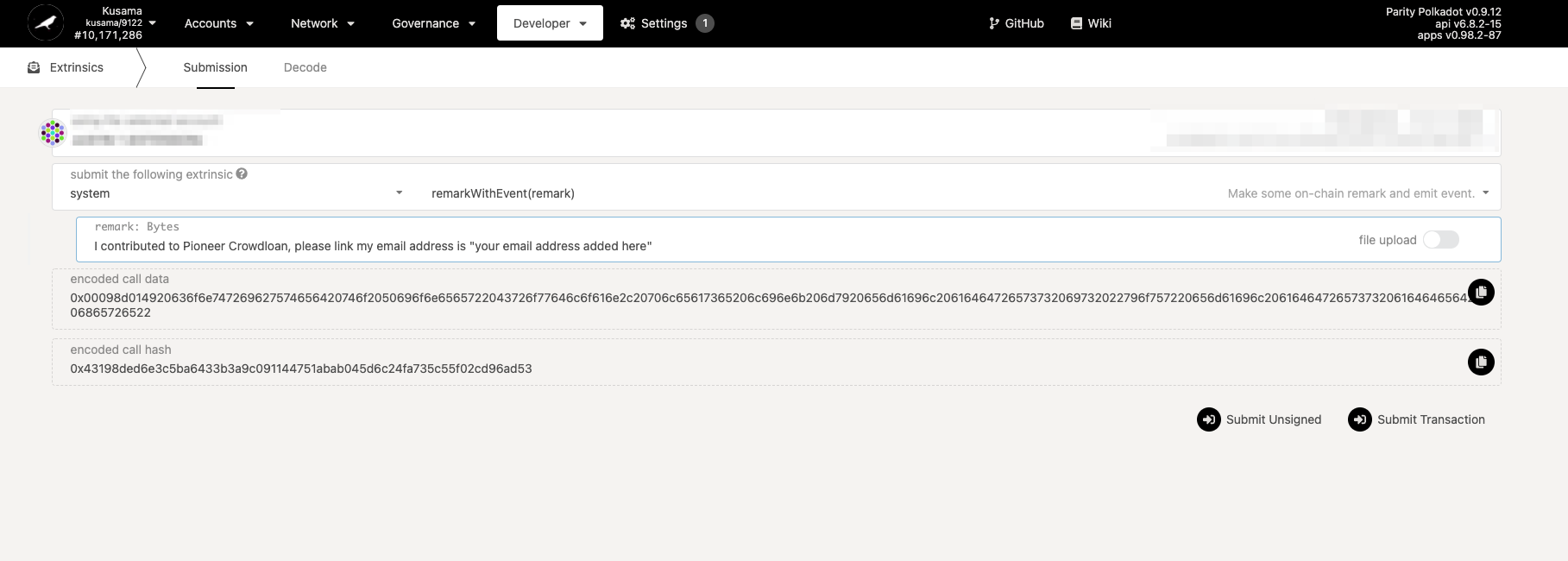Image resolution: width=1568 pixels, height=561 pixels.
Task: Click the encoded call hash value
Action: click(301, 369)
